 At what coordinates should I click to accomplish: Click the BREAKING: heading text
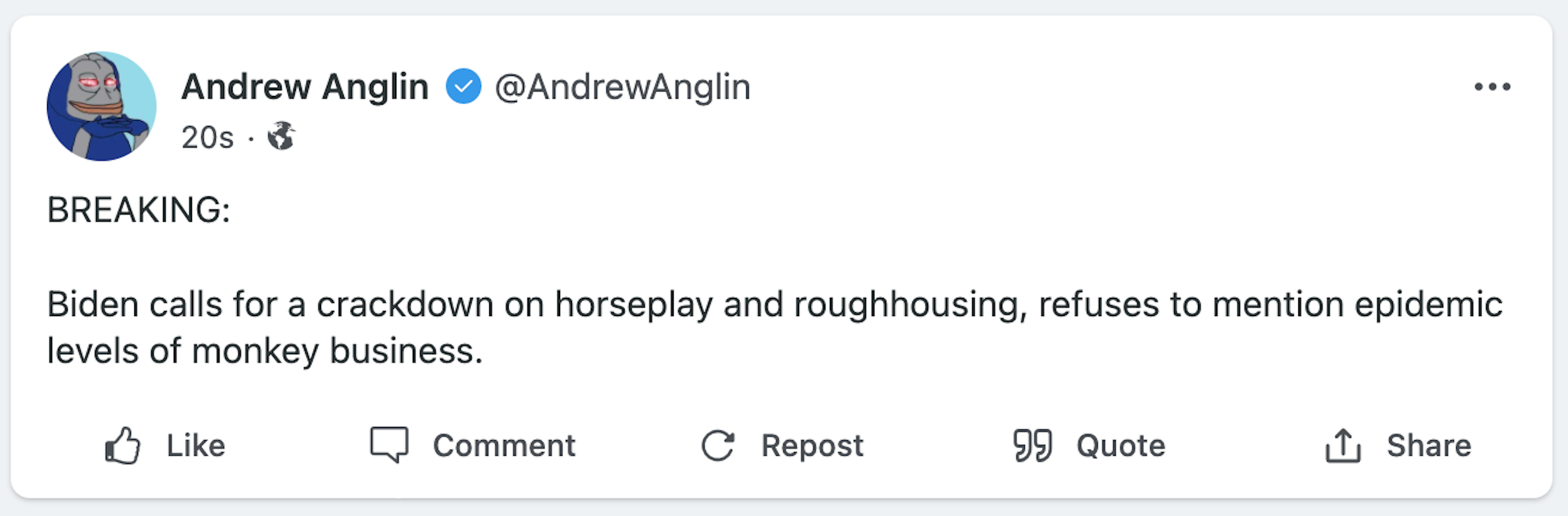pyautogui.click(x=139, y=209)
